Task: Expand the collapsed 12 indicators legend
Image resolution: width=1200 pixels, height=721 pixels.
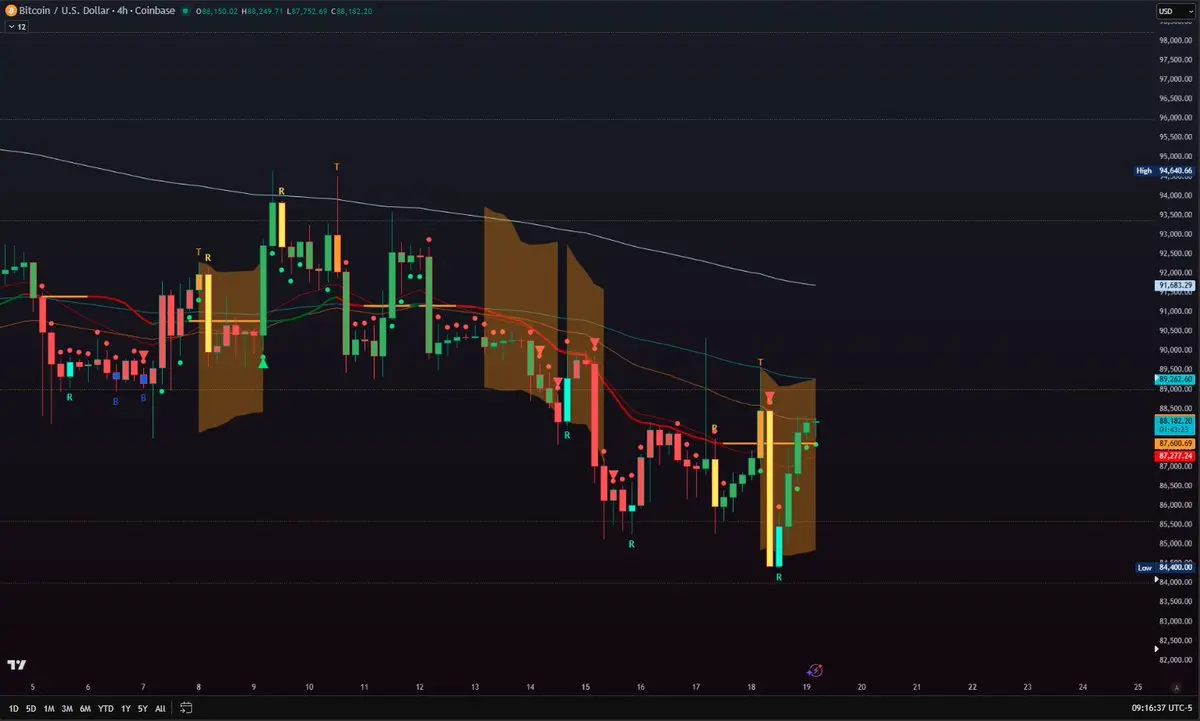Action: pos(16,27)
